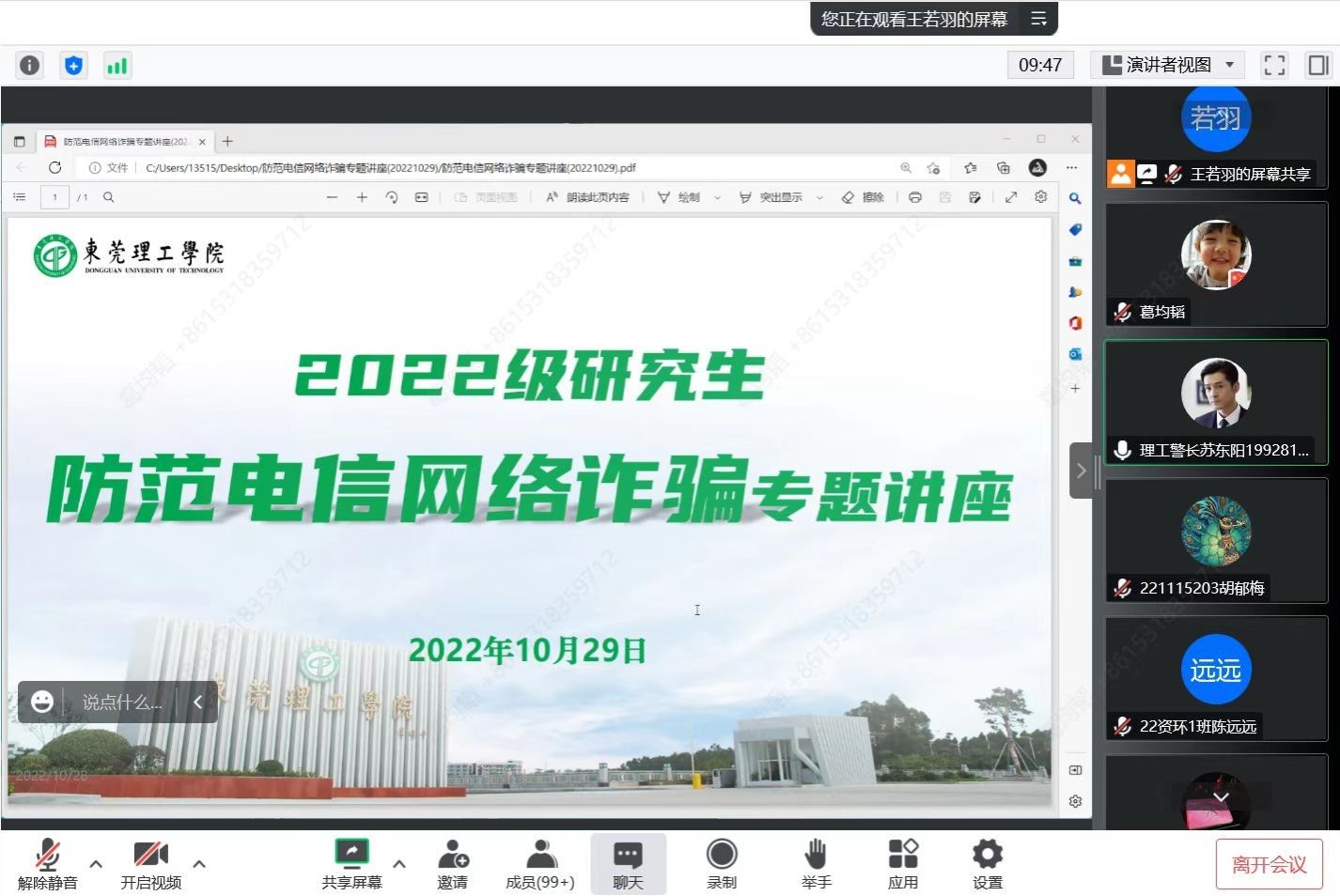1340x896 pixels.
Task: Open the Apps (应用) panel
Action: 902,863
